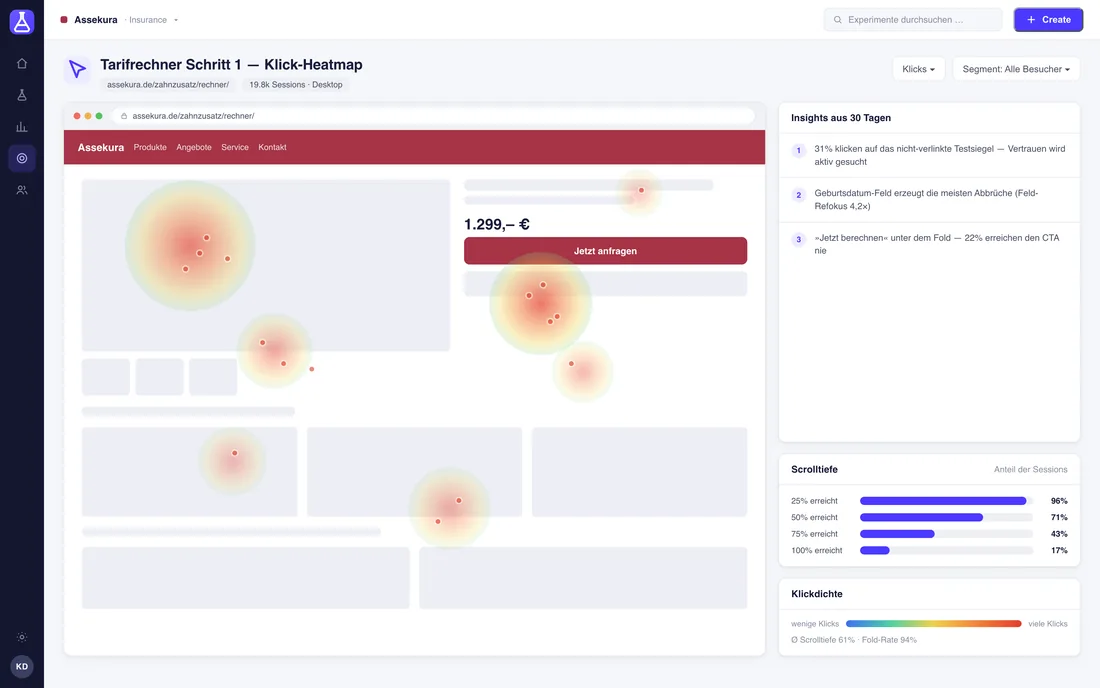1100x688 pixels.
Task: Select insight 1 about Testsiegel clicks
Action: [x=929, y=155]
